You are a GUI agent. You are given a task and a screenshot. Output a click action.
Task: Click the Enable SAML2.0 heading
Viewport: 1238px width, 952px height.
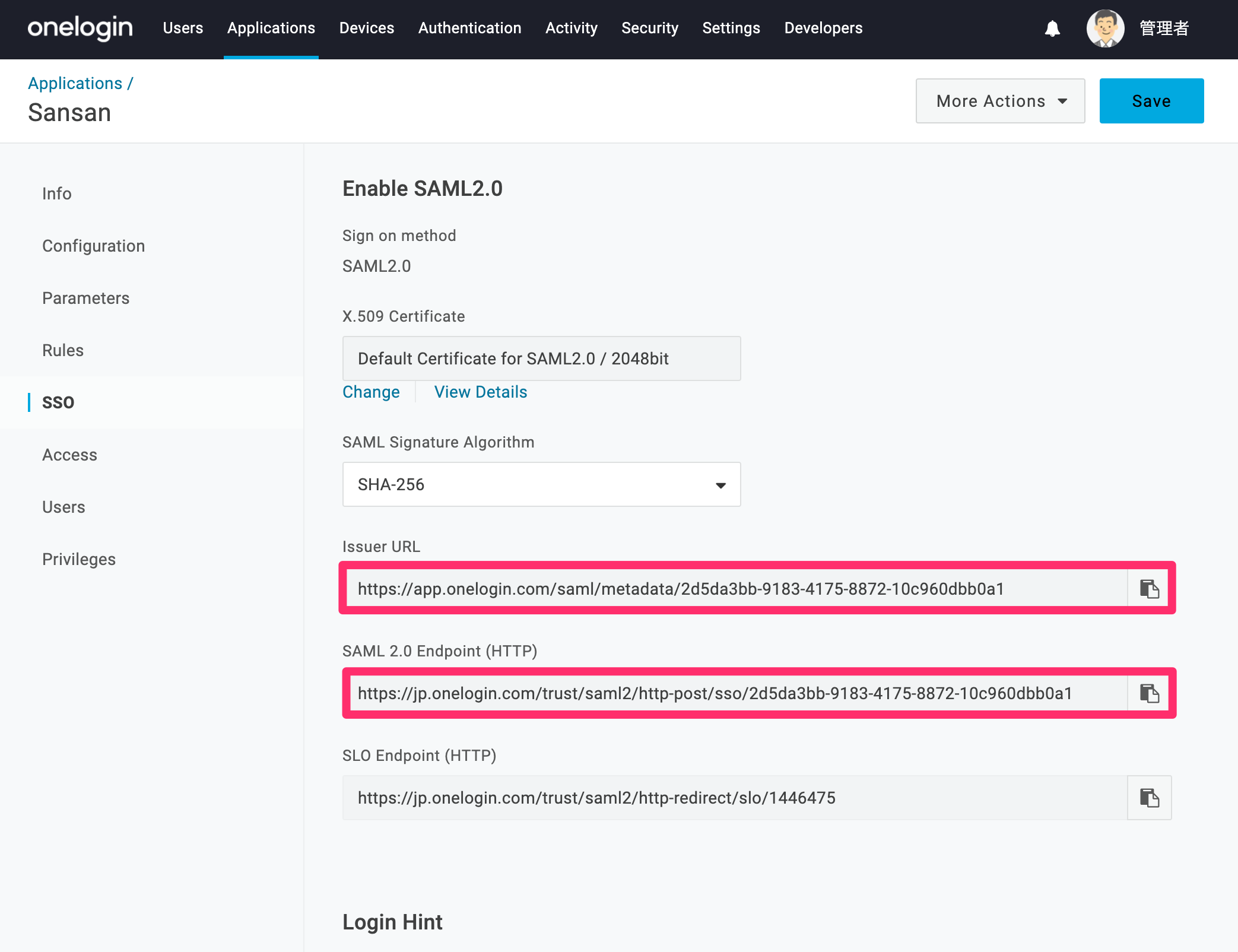423,189
